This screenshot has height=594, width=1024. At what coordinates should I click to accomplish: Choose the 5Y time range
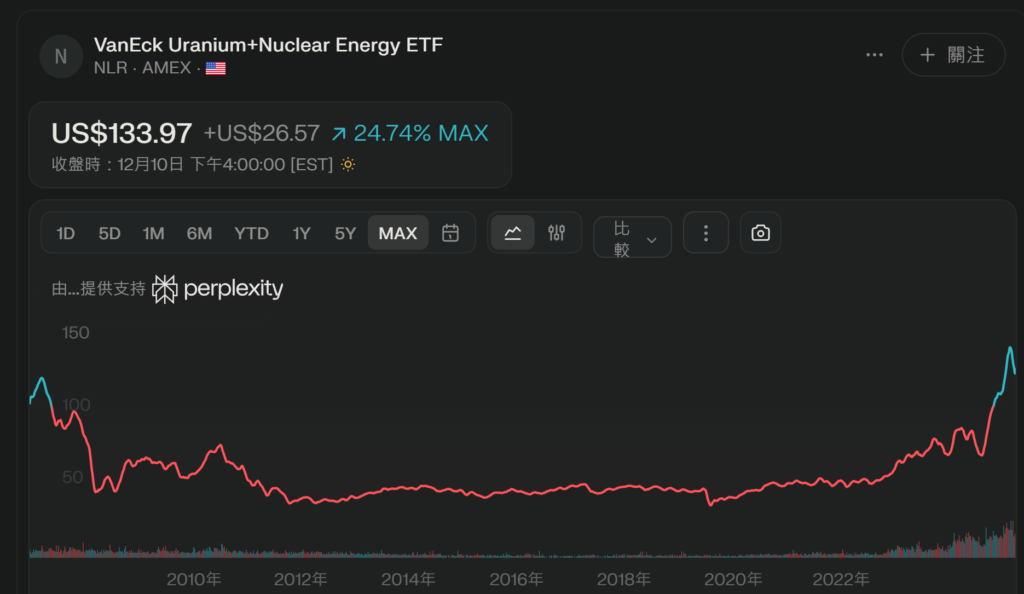(x=345, y=233)
